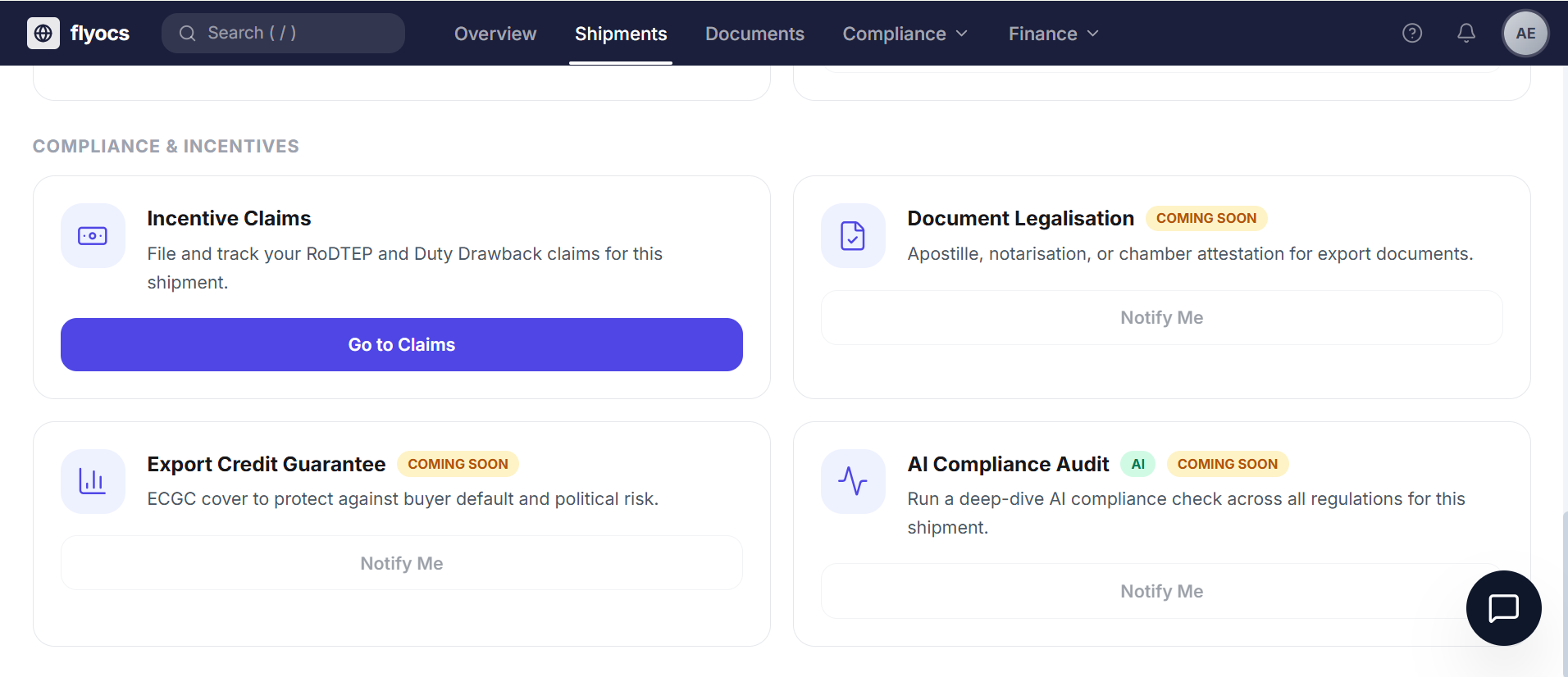Focus the Search input field
The width and height of the screenshot is (1568, 677).
click(x=283, y=33)
